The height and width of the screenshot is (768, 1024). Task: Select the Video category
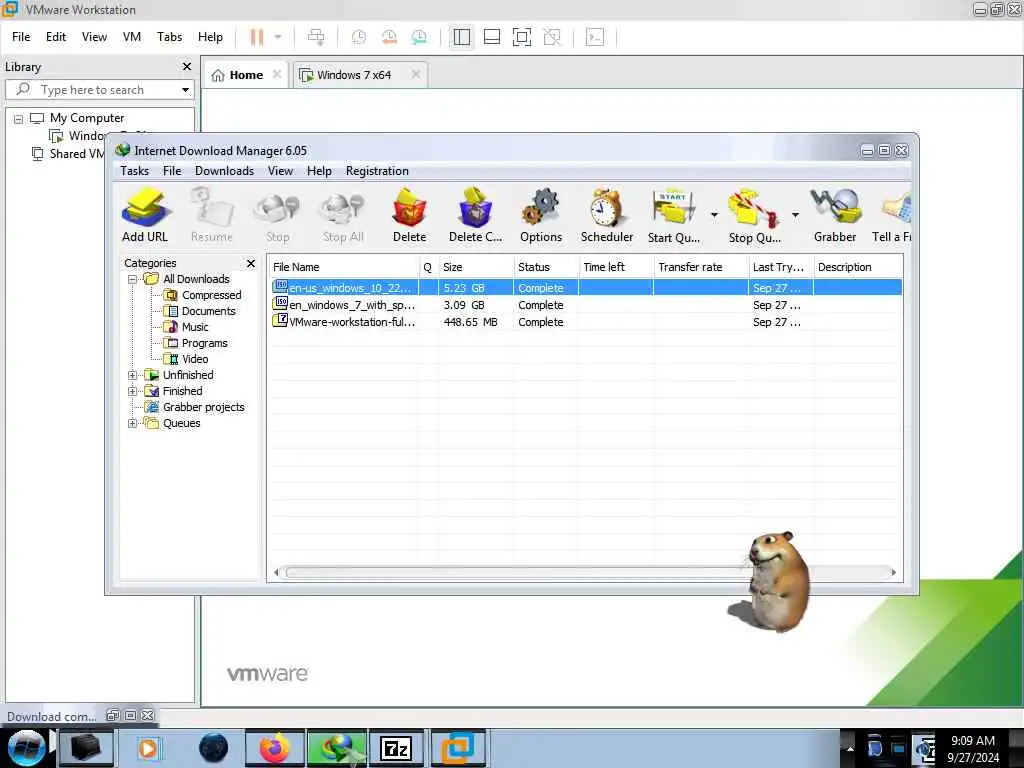point(195,359)
